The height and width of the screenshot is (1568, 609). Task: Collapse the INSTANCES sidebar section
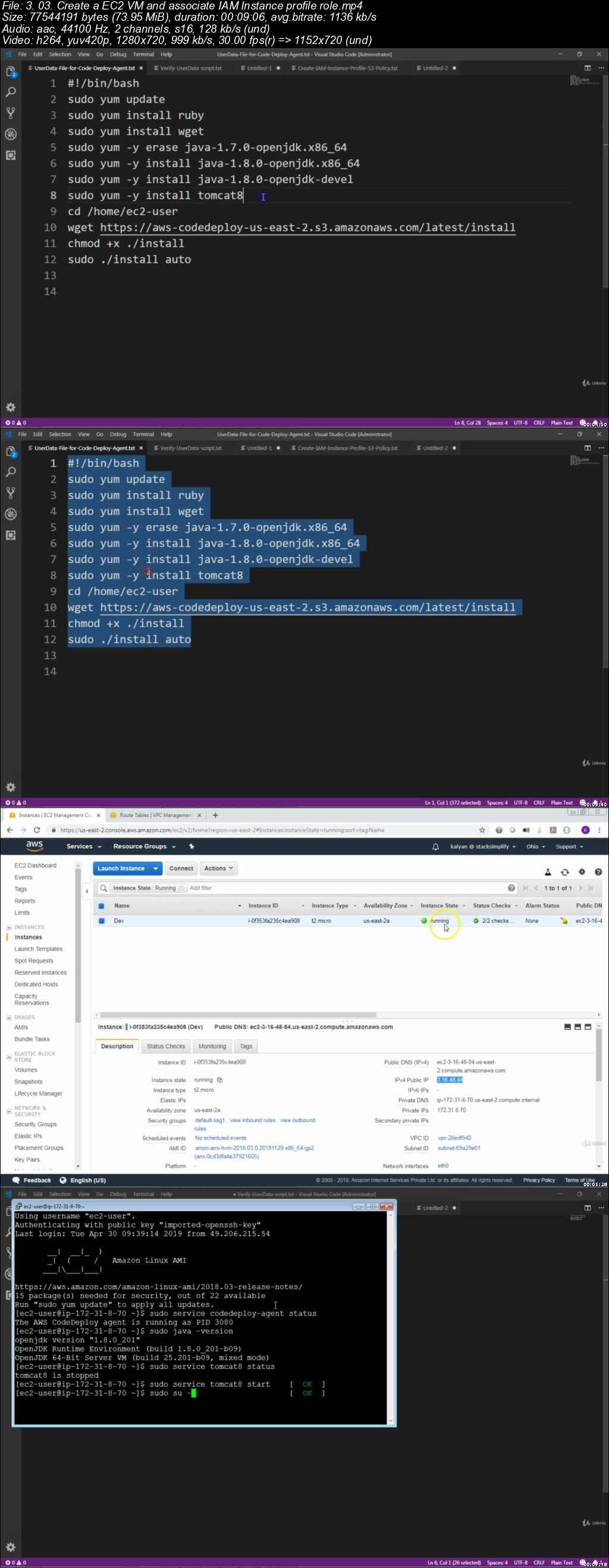tap(8, 928)
